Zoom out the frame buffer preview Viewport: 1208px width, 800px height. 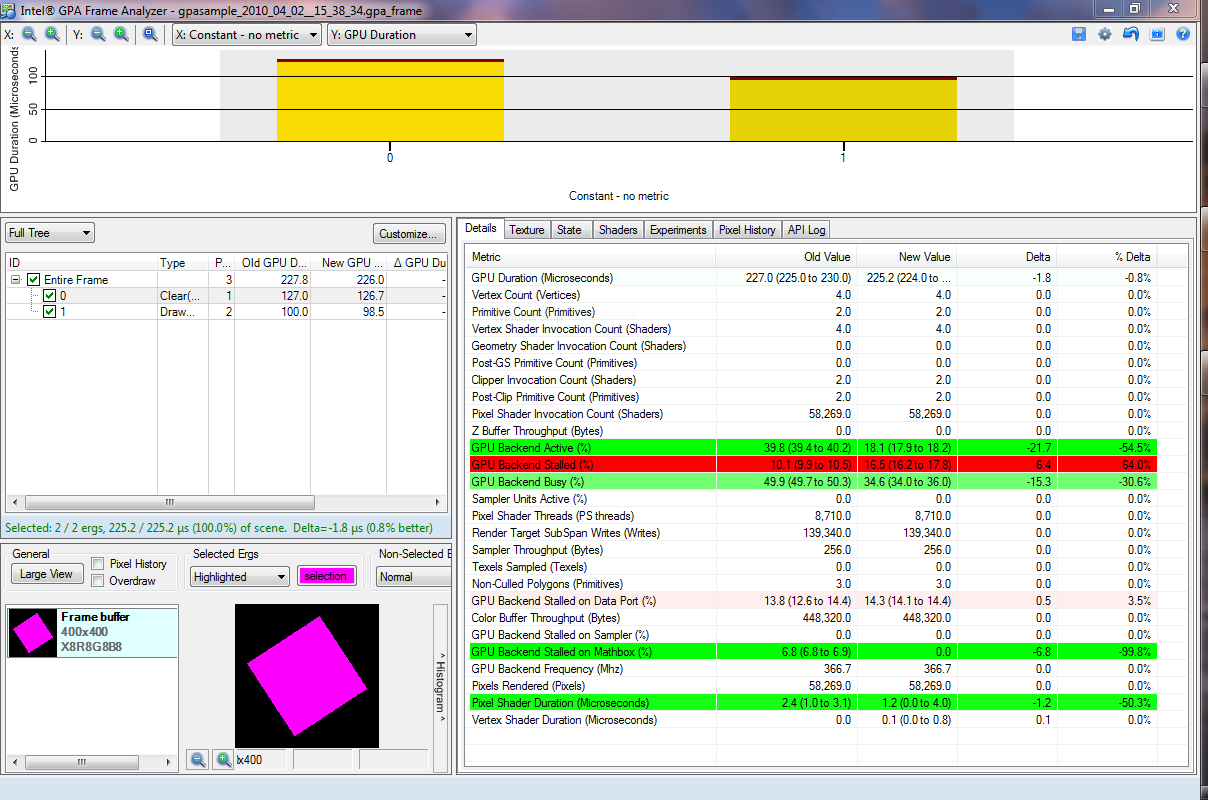click(x=197, y=759)
